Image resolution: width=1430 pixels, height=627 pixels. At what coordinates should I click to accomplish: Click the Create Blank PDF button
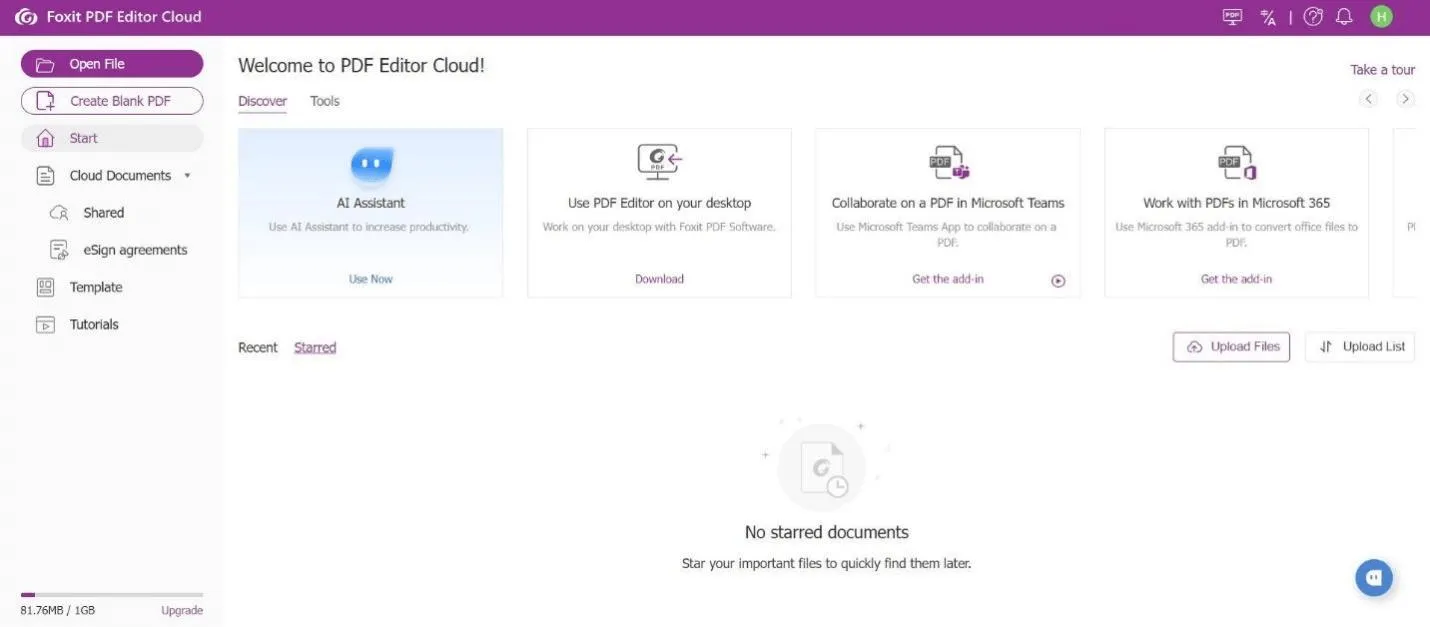[x=112, y=101]
